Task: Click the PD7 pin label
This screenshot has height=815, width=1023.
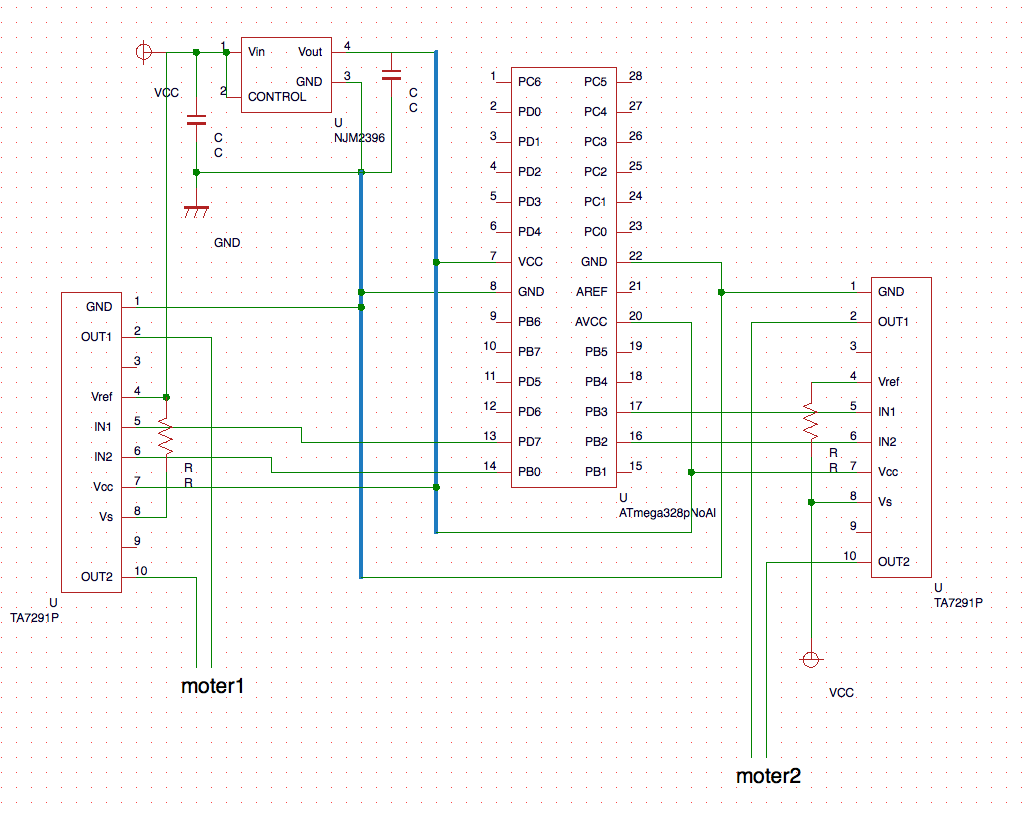Action: [529, 442]
